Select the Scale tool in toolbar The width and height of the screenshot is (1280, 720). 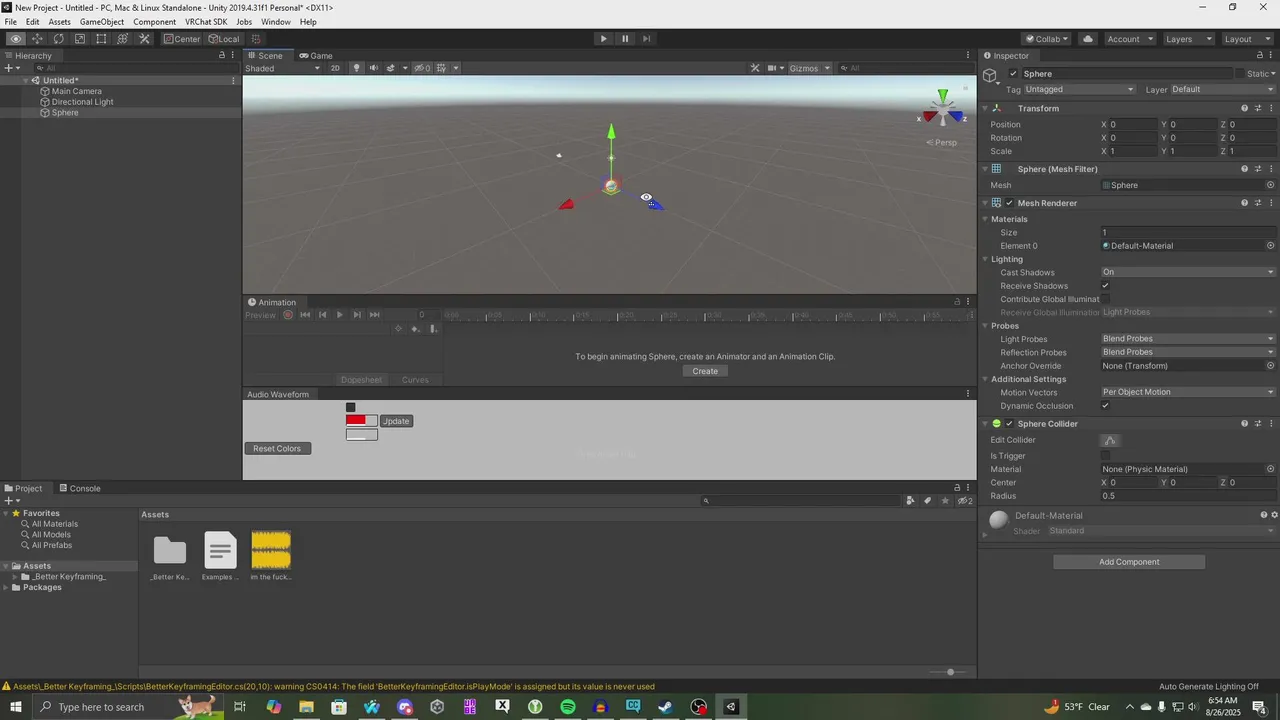click(80, 39)
